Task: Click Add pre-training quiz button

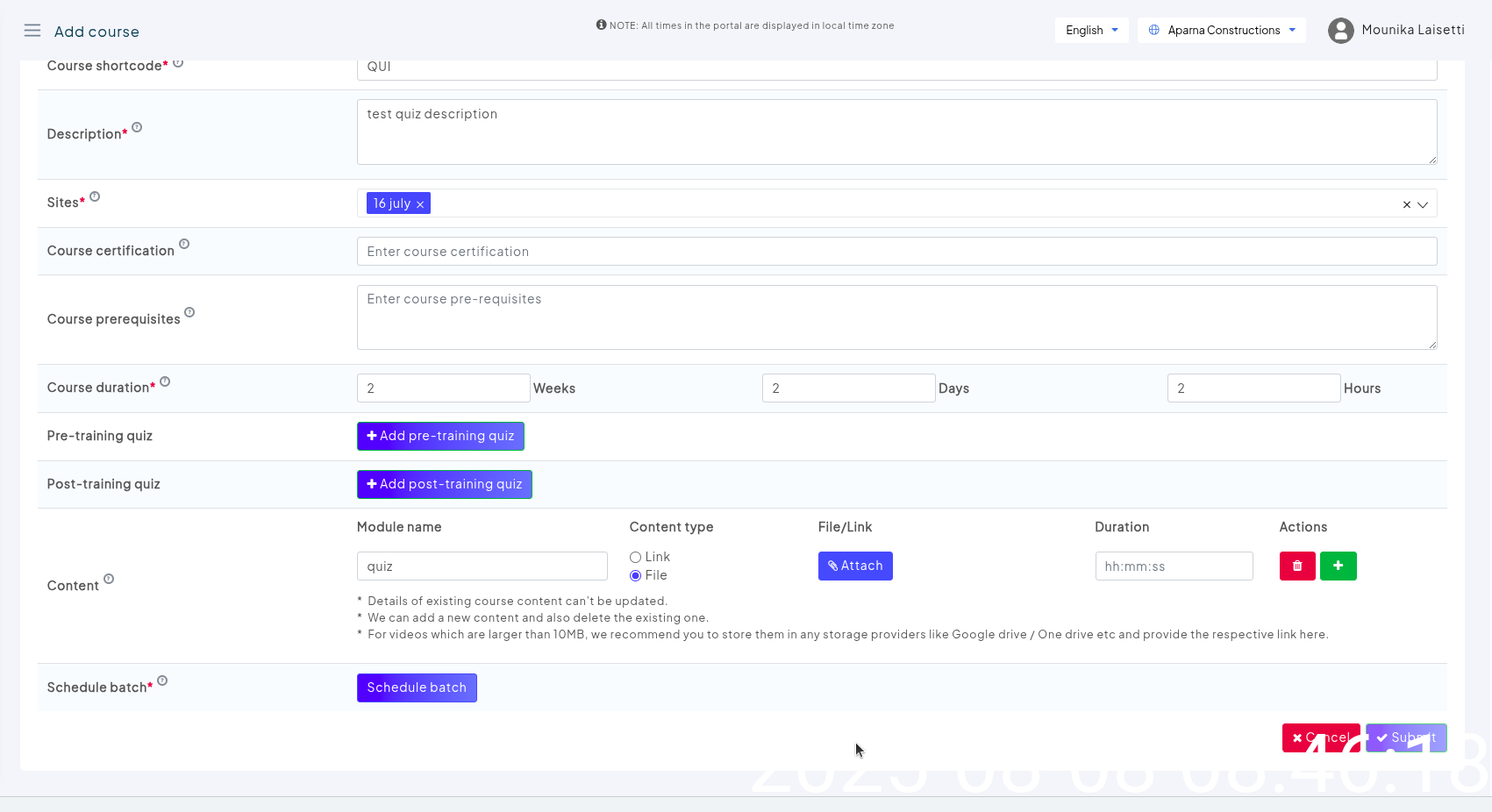Action: (x=440, y=437)
